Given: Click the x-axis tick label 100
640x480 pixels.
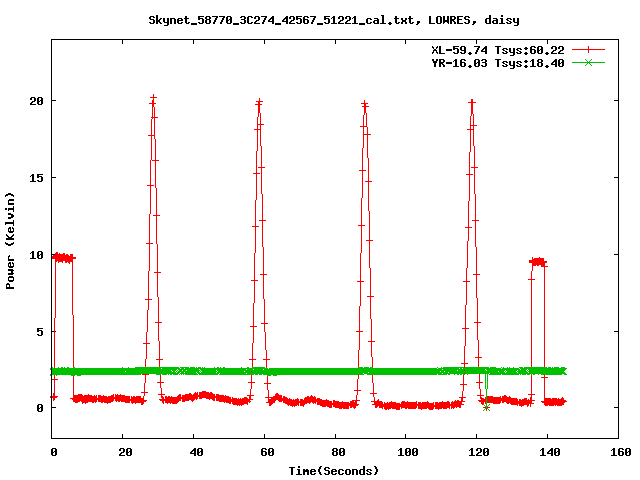Looking at the screenshot, I should pyautogui.click(x=408, y=452).
